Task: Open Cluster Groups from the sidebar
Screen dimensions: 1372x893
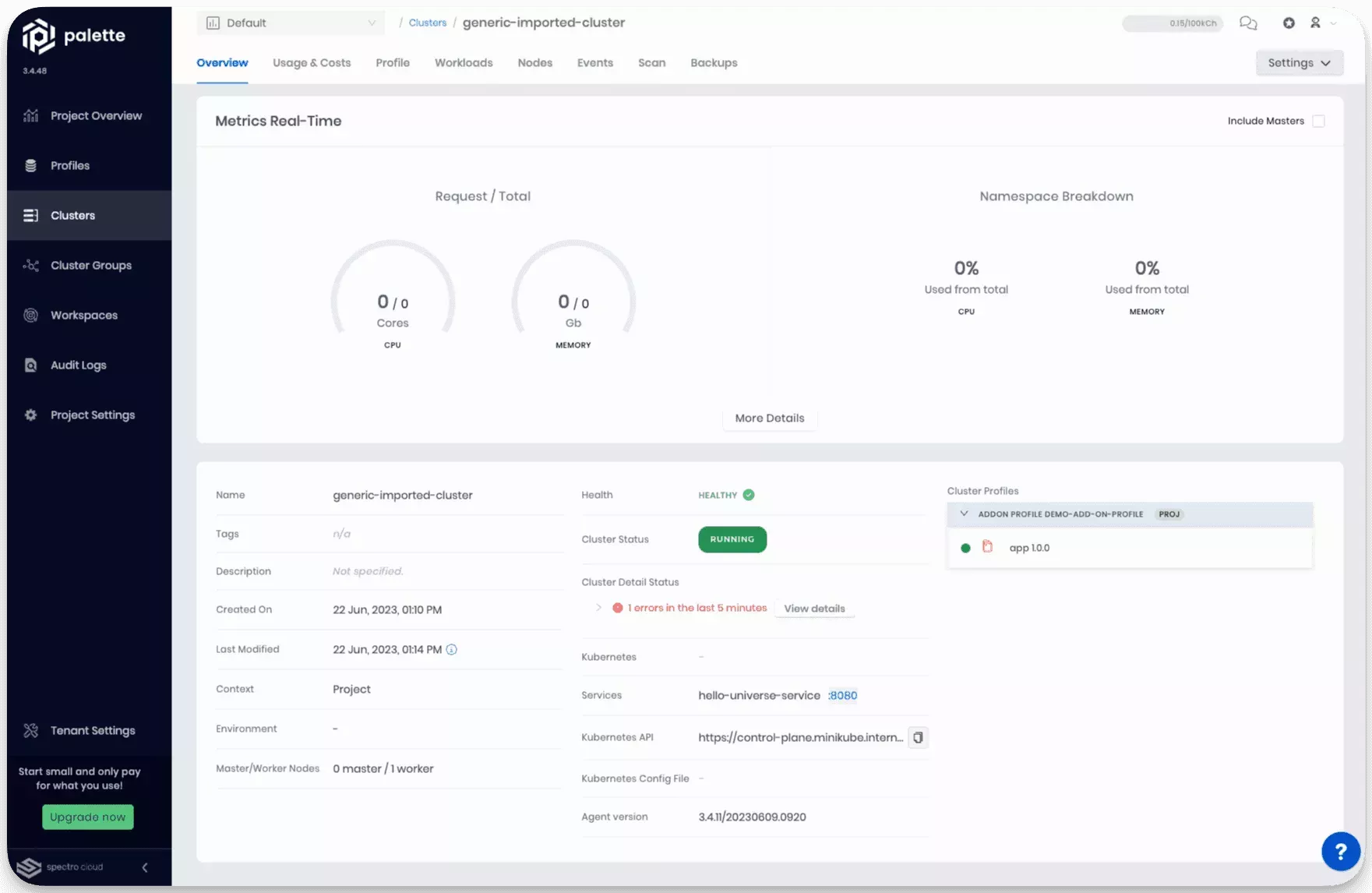Action: [90, 265]
